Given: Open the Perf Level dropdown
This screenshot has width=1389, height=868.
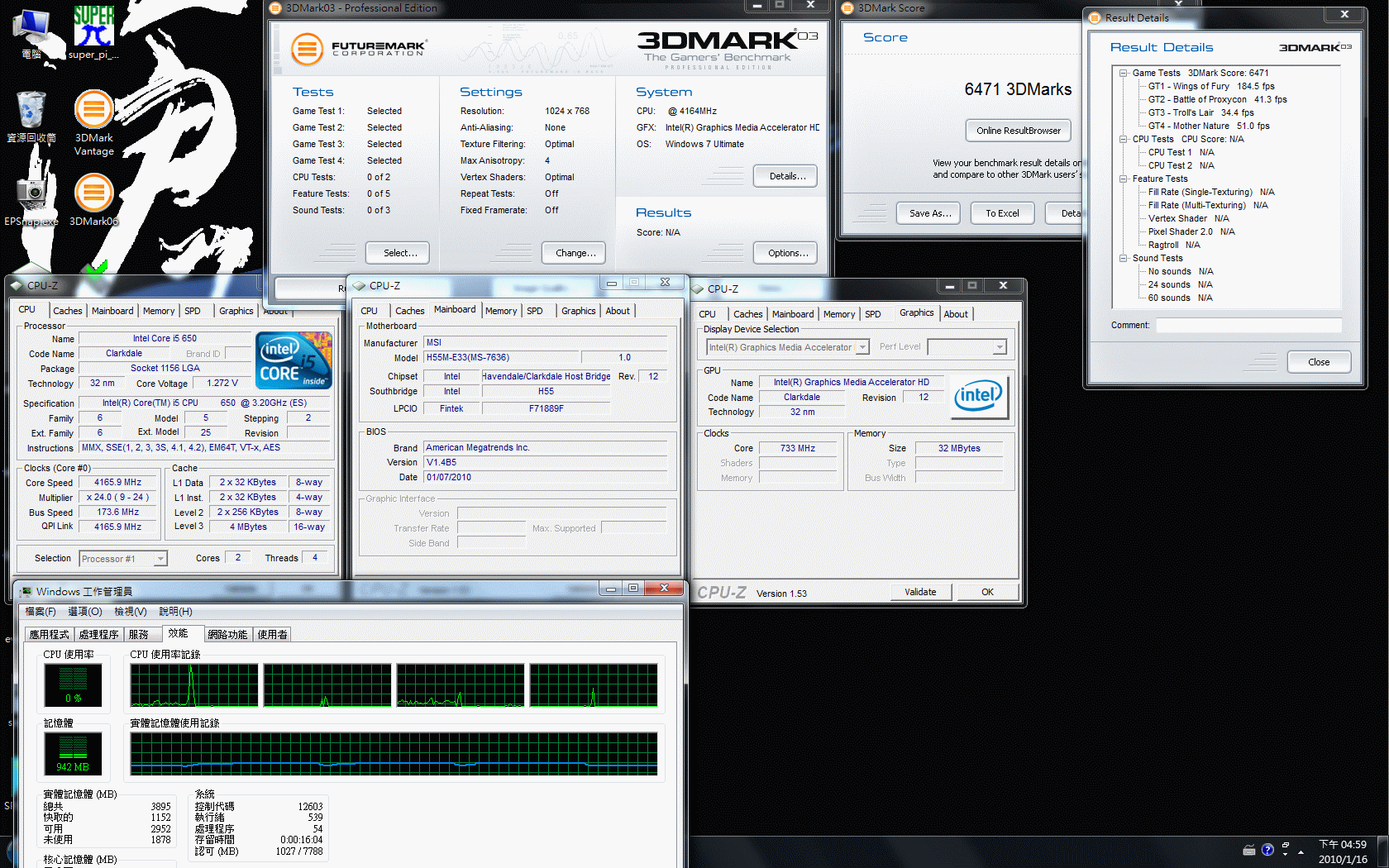Looking at the screenshot, I should pyautogui.click(x=967, y=347).
